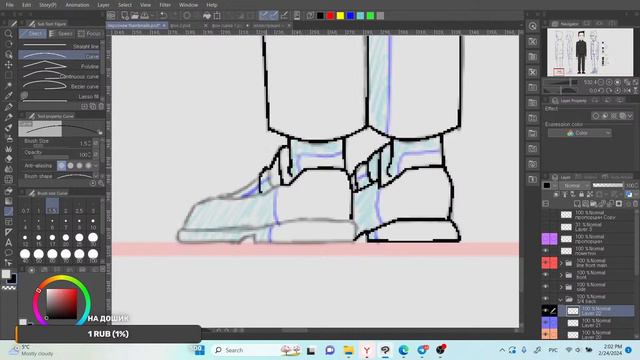Select the Polyline sub tool
Screen dimensions: 640x360
(x=60, y=66)
